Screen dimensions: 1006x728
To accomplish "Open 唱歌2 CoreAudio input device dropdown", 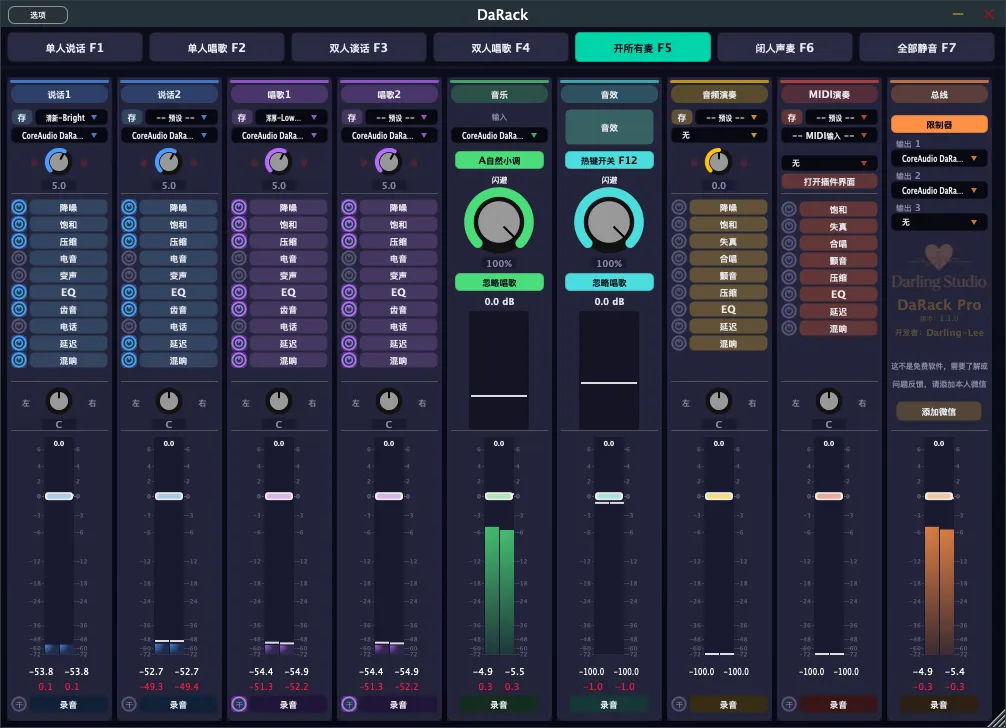I will 389,135.
